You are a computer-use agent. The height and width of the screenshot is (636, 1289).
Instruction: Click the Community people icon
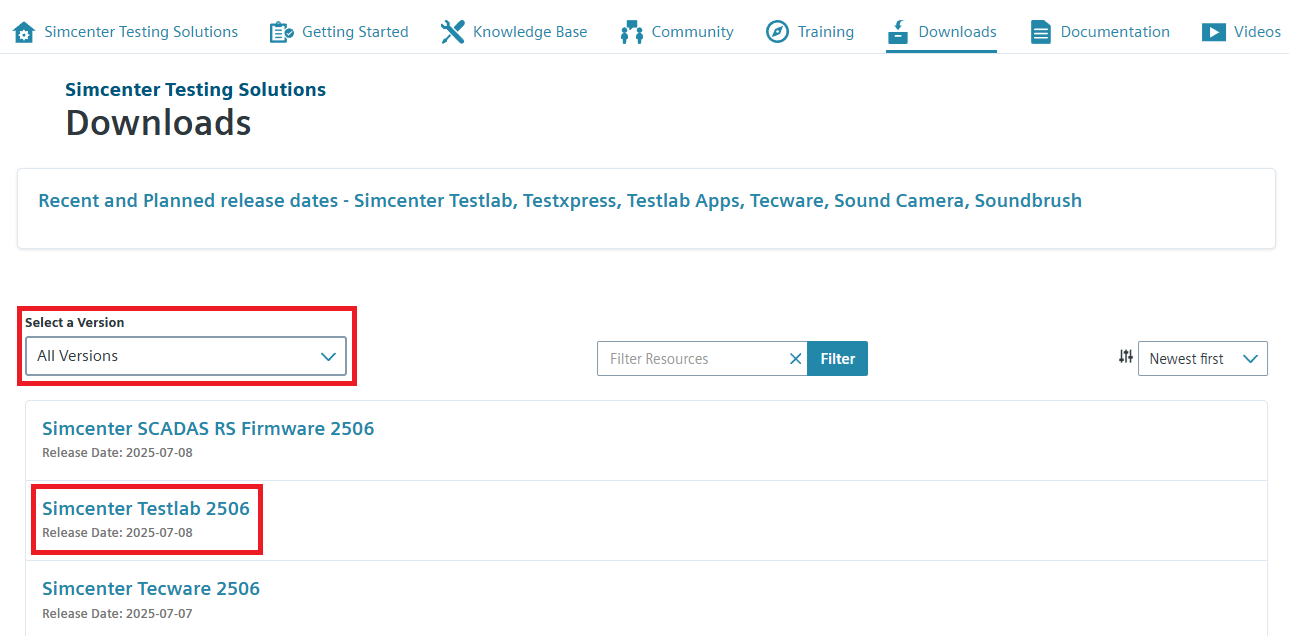[631, 31]
